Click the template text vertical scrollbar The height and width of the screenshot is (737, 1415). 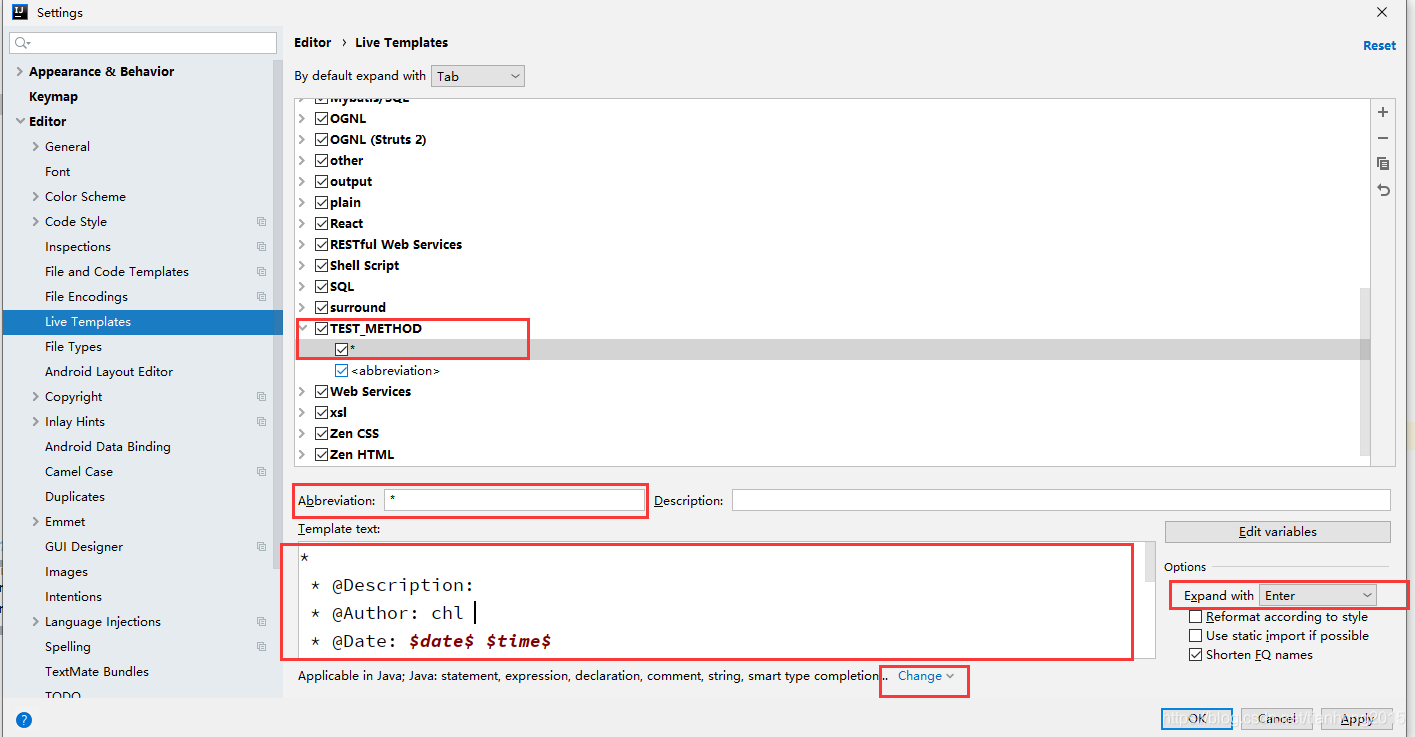1150,562
